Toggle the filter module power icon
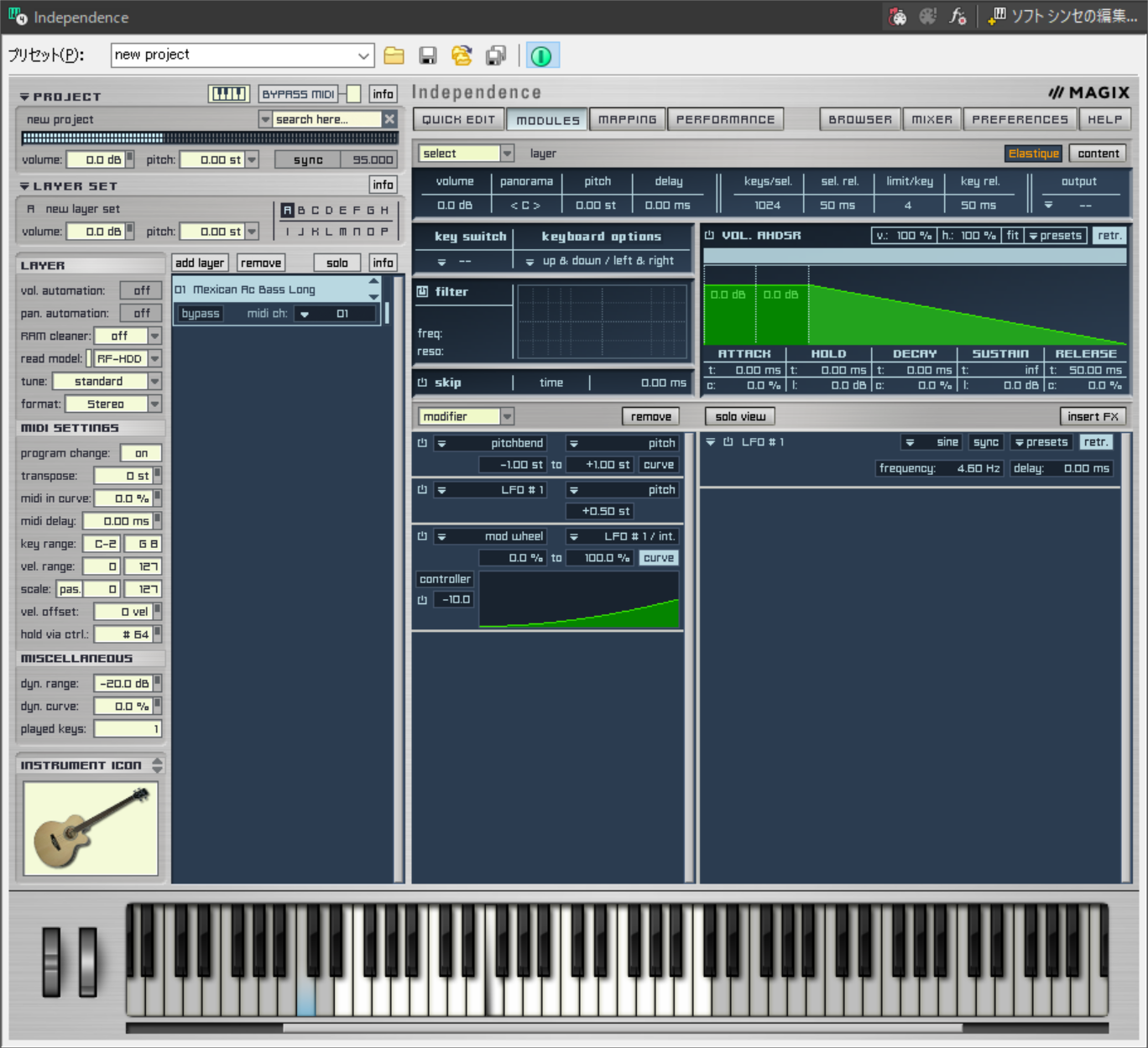Viewport: 1148px width, 1048px height. [422, 291]
